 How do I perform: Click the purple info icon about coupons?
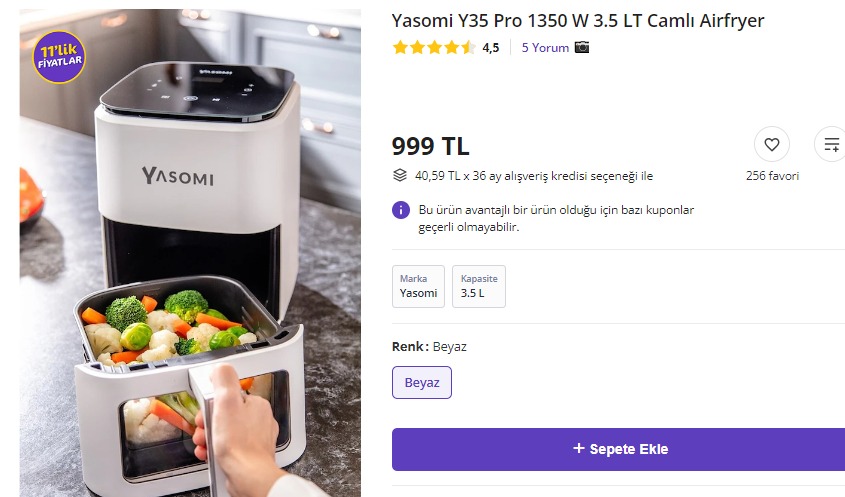click(400, 210)
